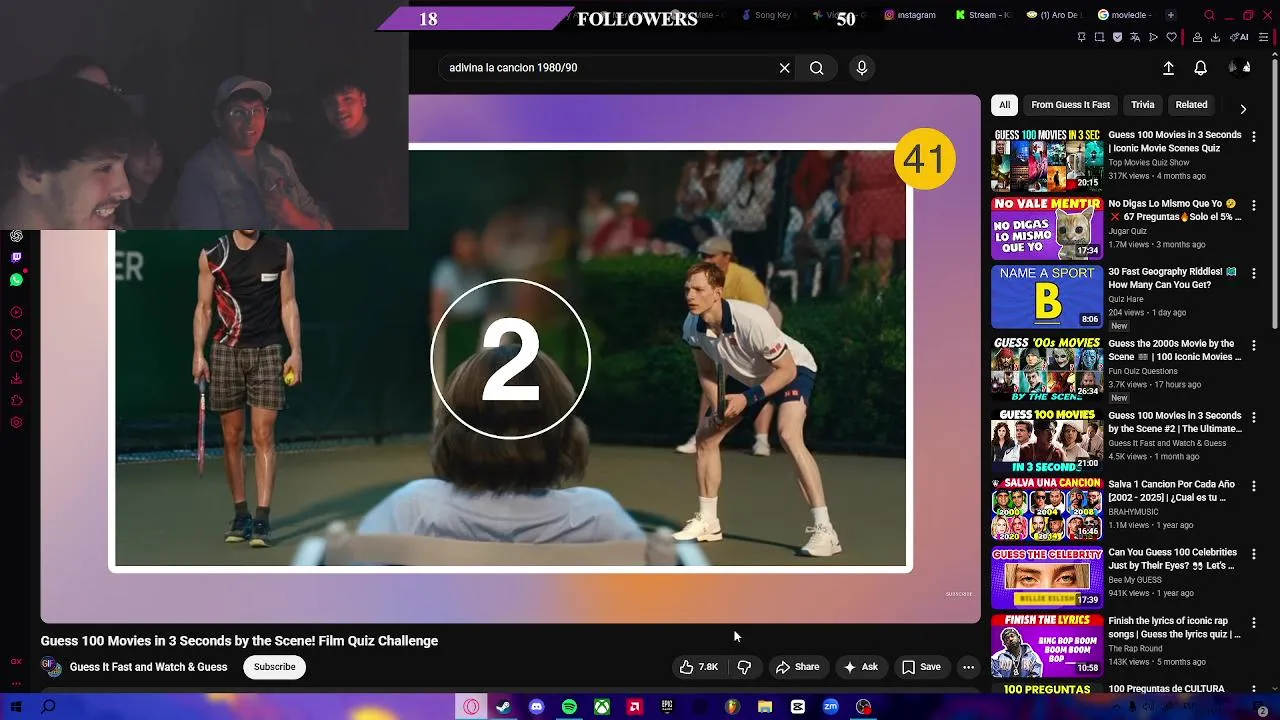Dislike the current video
Image resolution: width=1280 pixels, height=720 pixels.
744,667
